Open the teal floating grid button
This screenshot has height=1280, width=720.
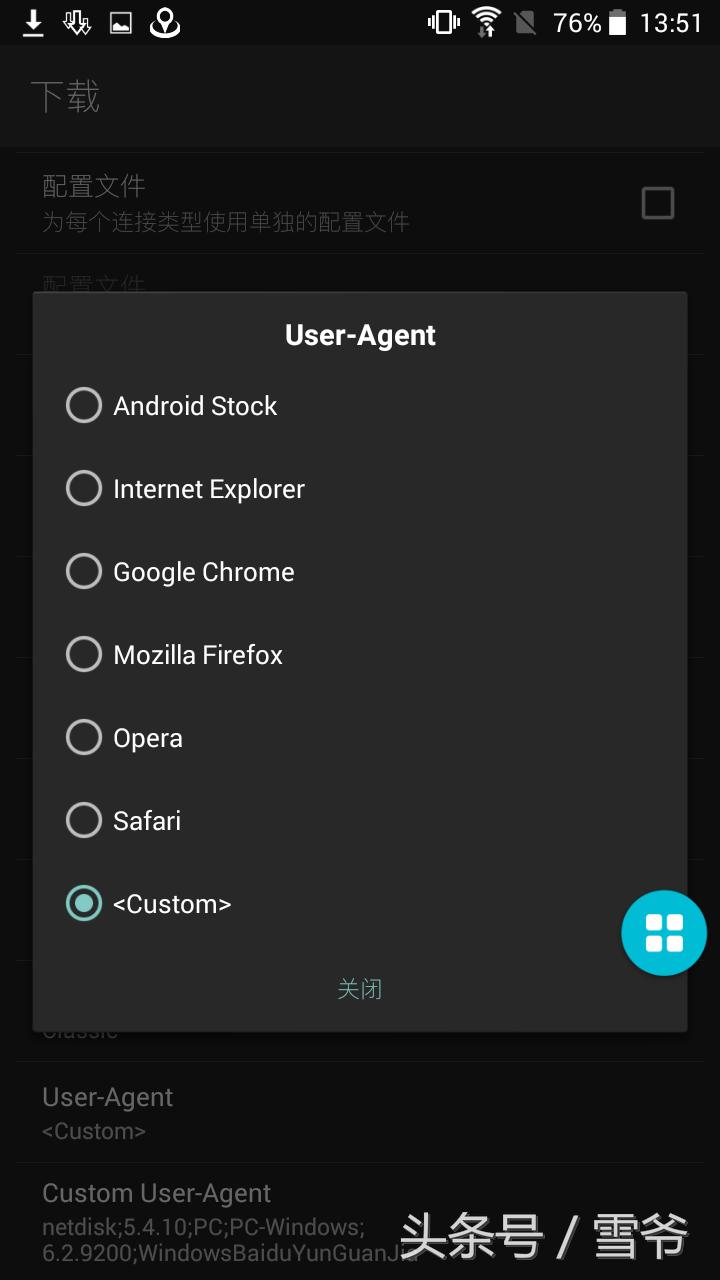pyautogui.click(x=664, y=933)
